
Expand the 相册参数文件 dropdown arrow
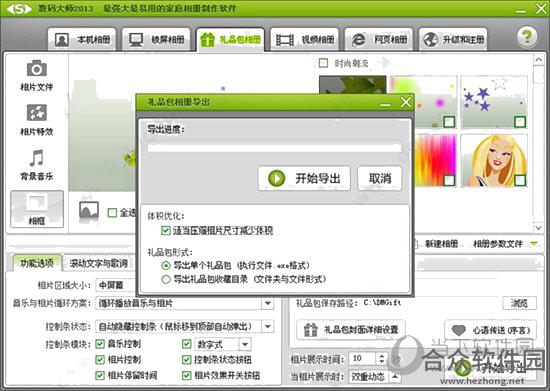(534, 244)
